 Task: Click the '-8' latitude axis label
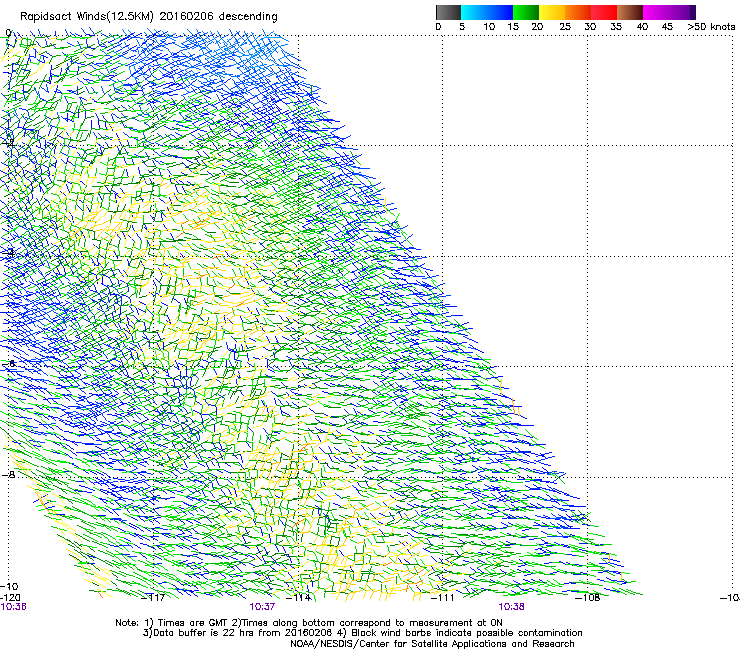click(8, 475)
